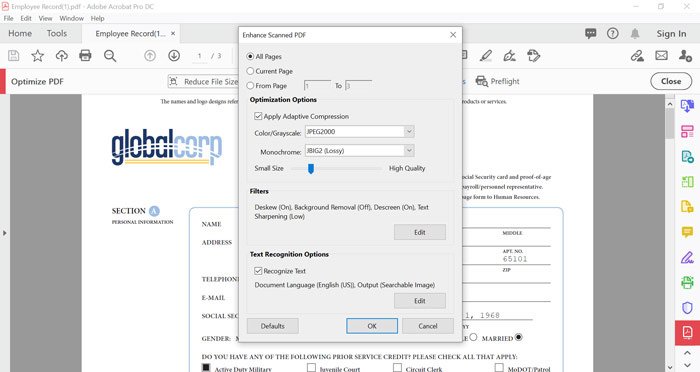
Task: Open the Window menu
Action: pos(71,18)
